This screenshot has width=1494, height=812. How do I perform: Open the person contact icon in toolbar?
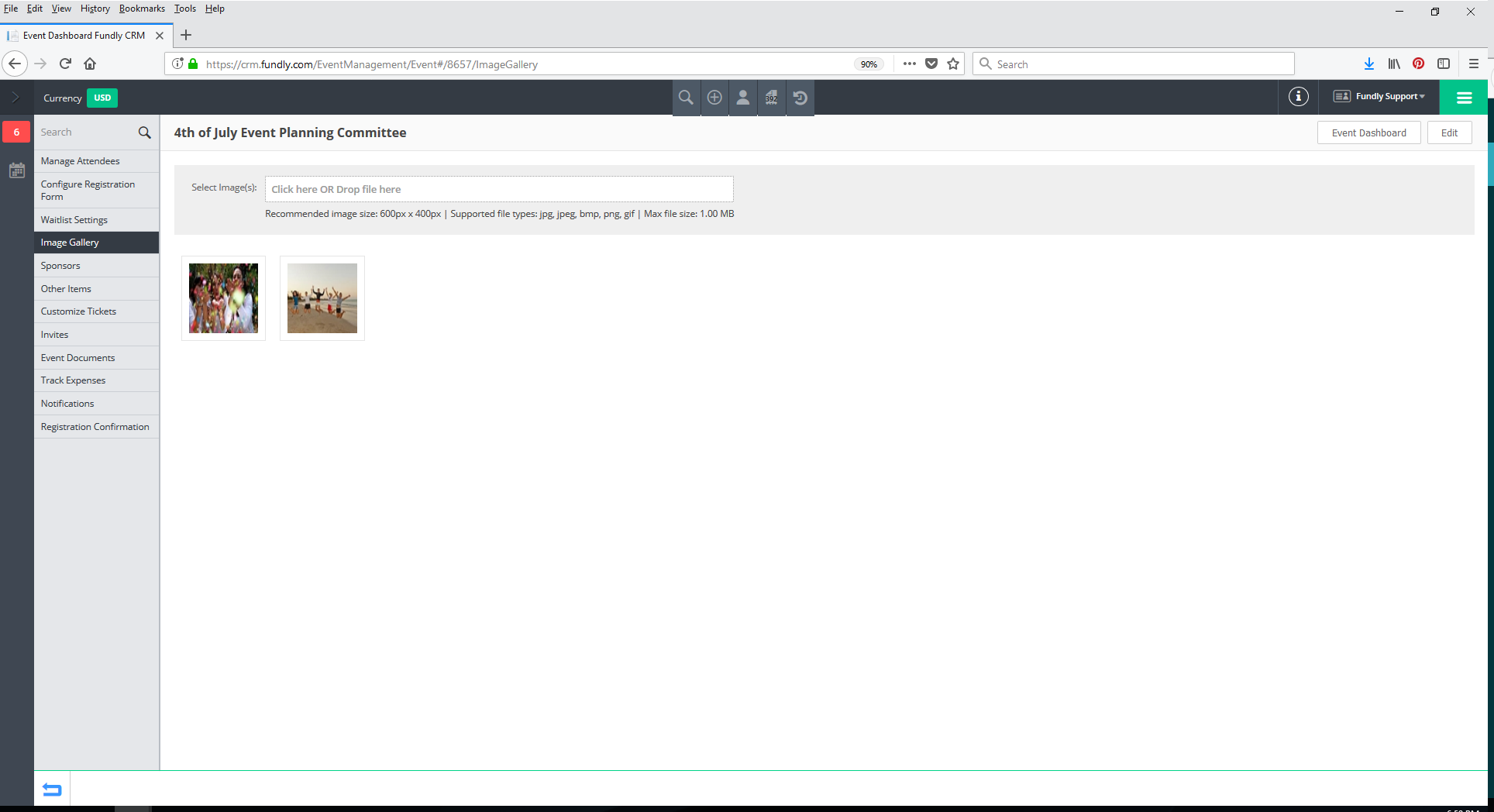pos(742,98)
